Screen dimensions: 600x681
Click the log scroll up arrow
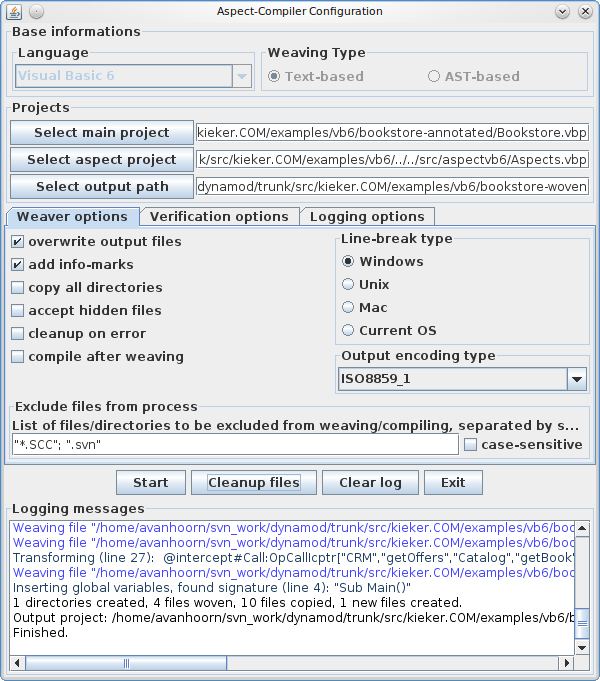coord(582,528)
